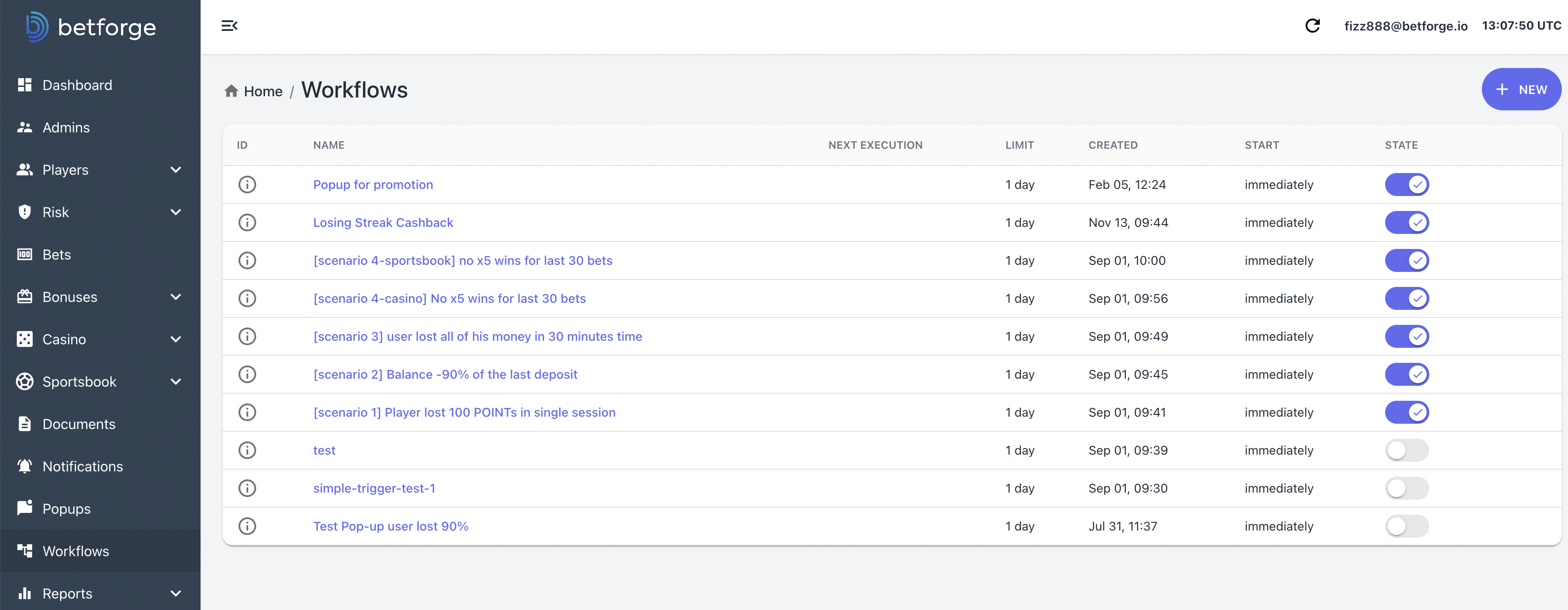Toggle off scenario 3 workflow state
The width and height of the screenshot is (1568, 610).
tap(1407, 336)
